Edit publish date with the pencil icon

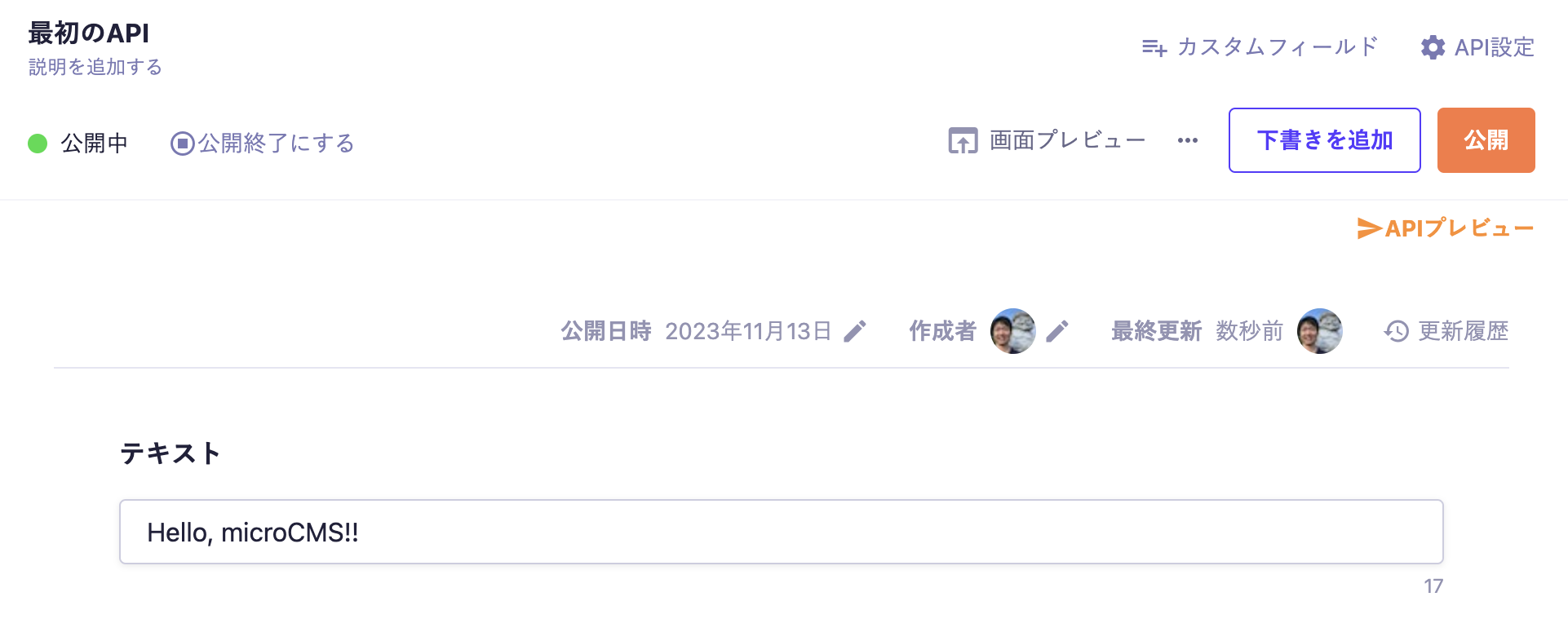click(x=855, y=331)
